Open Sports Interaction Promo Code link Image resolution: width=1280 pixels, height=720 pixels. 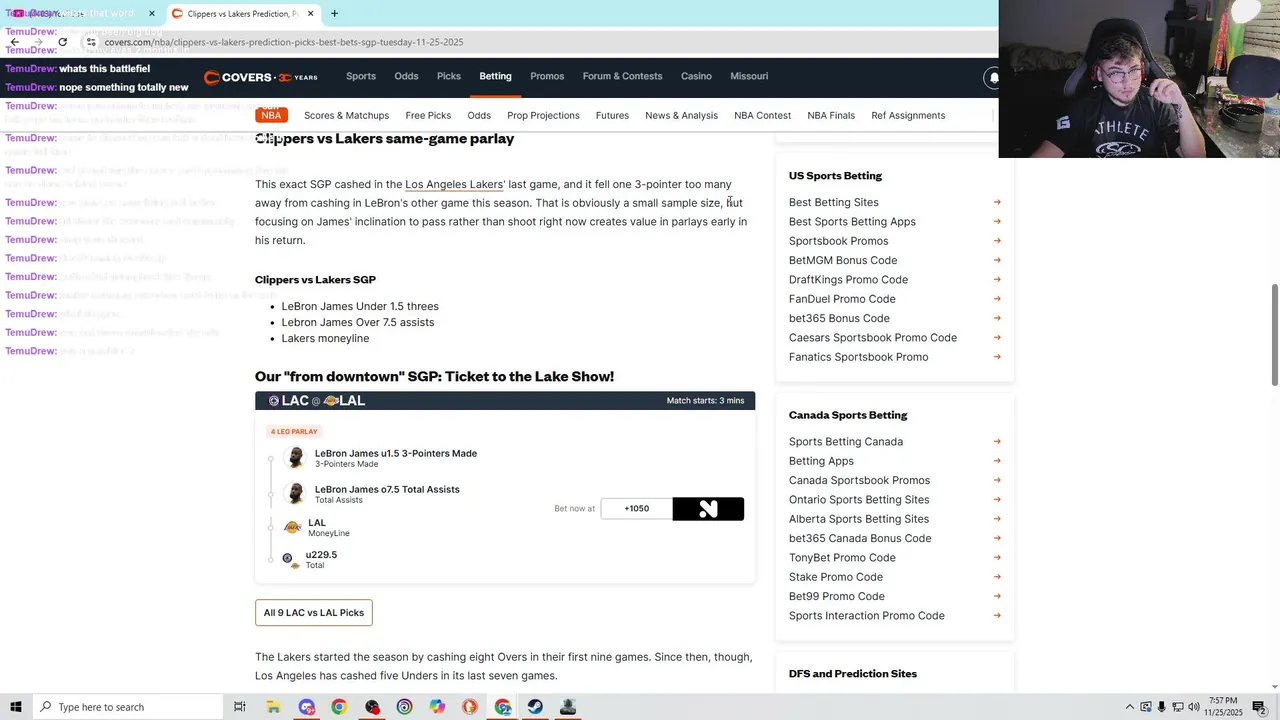[x=867, y=616]
